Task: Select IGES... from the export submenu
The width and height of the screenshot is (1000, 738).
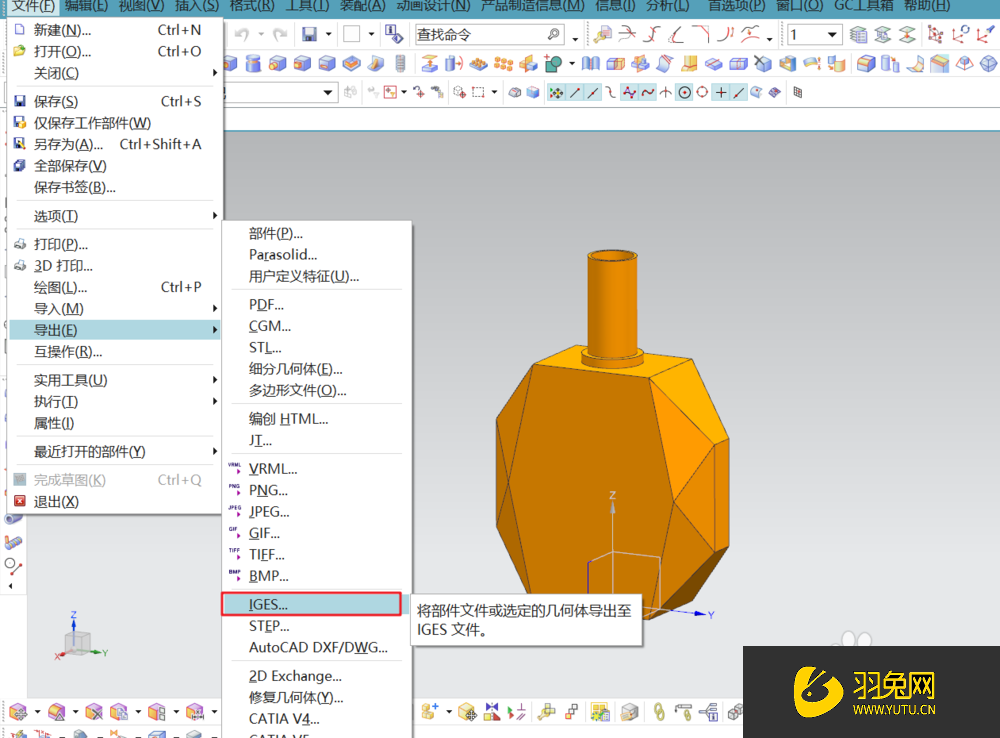Action: coord(268,604)
